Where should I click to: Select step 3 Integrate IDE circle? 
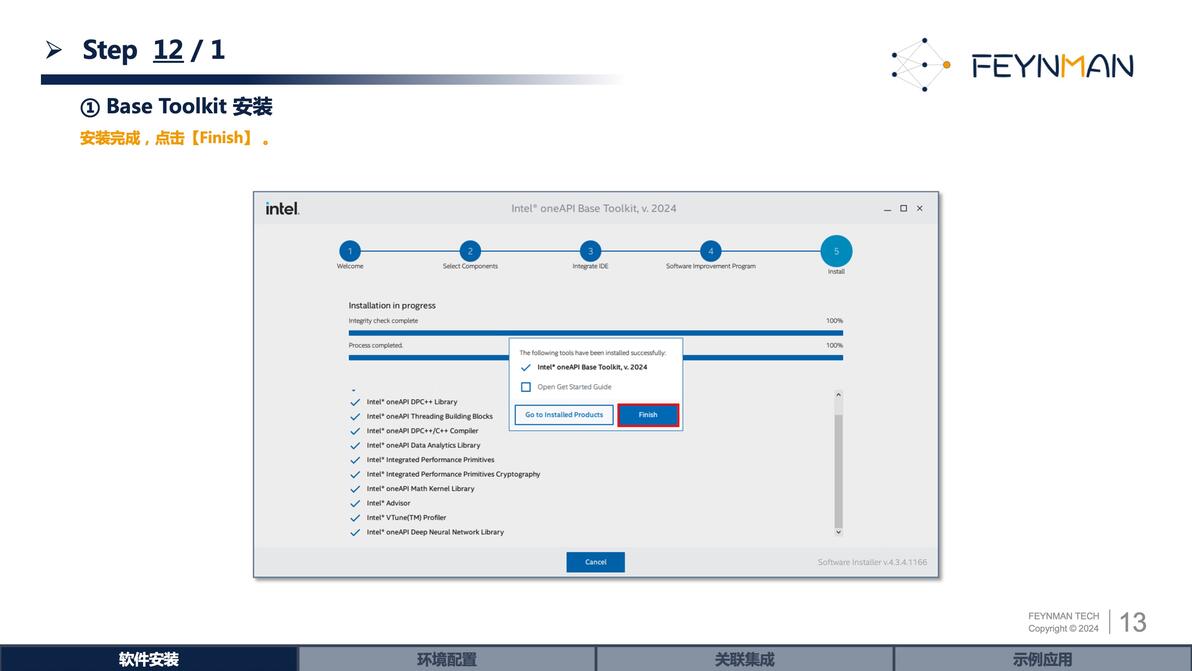point(590,251)
